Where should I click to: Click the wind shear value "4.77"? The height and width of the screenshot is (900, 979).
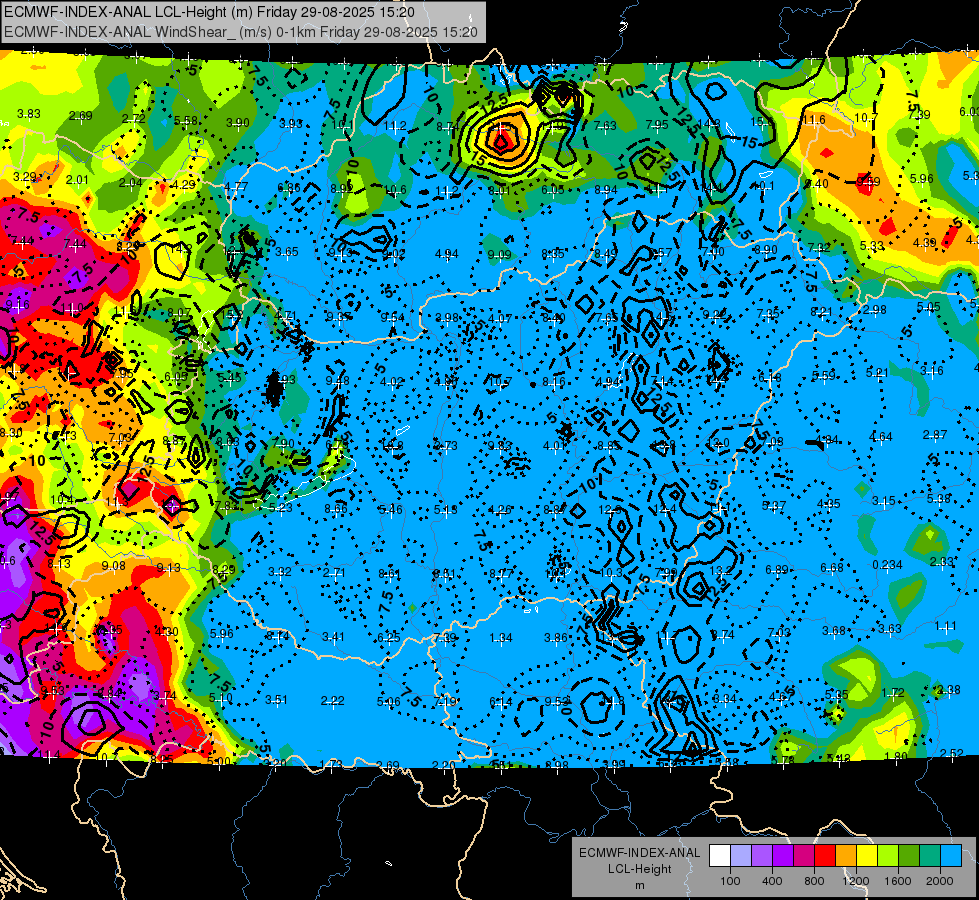[x=236, y=187]
